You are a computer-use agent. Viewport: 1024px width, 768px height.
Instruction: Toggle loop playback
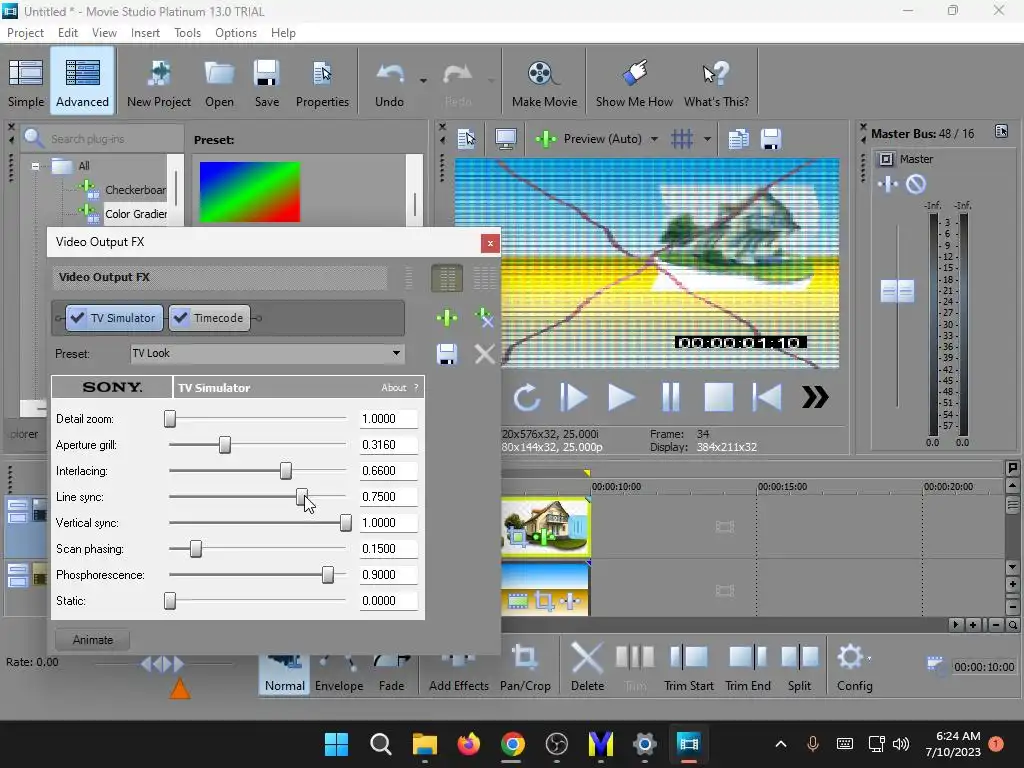(526, 397)
